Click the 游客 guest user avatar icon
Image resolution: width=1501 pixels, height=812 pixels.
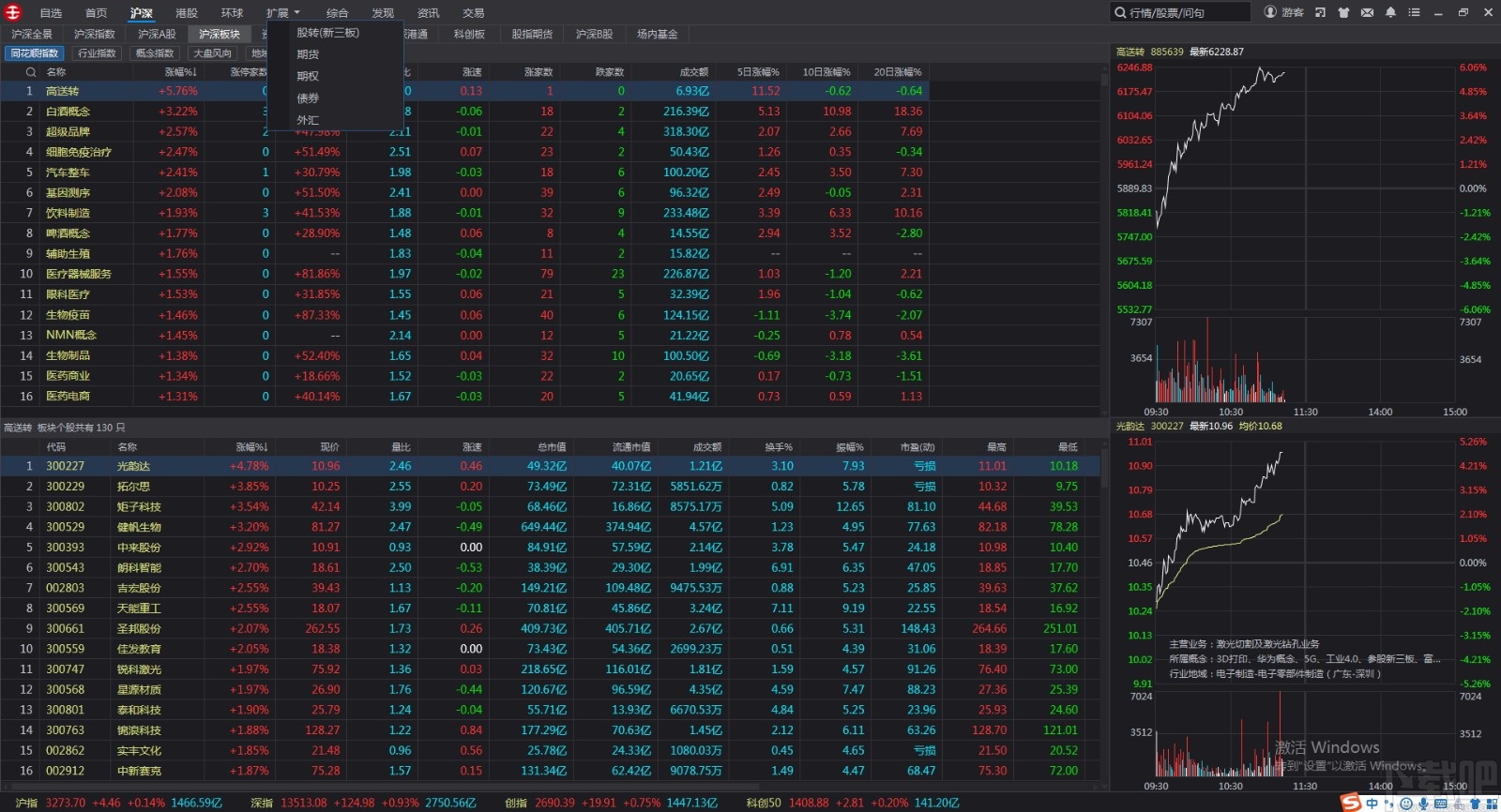tap(1271, 12)
